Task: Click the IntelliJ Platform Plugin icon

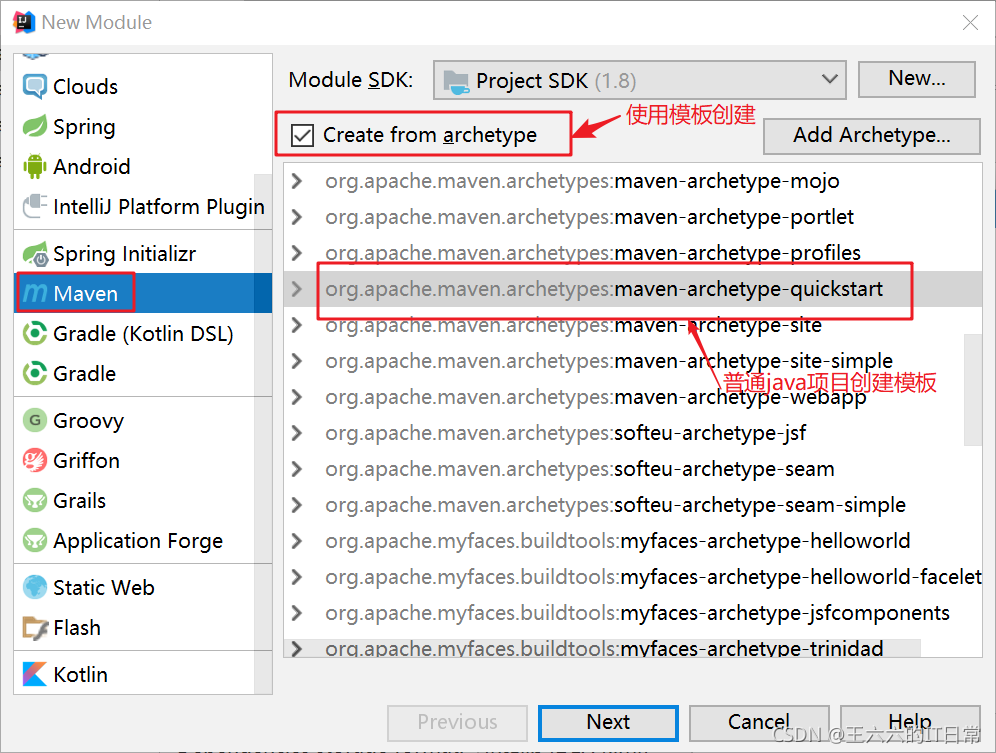Action: click(34, 207)
